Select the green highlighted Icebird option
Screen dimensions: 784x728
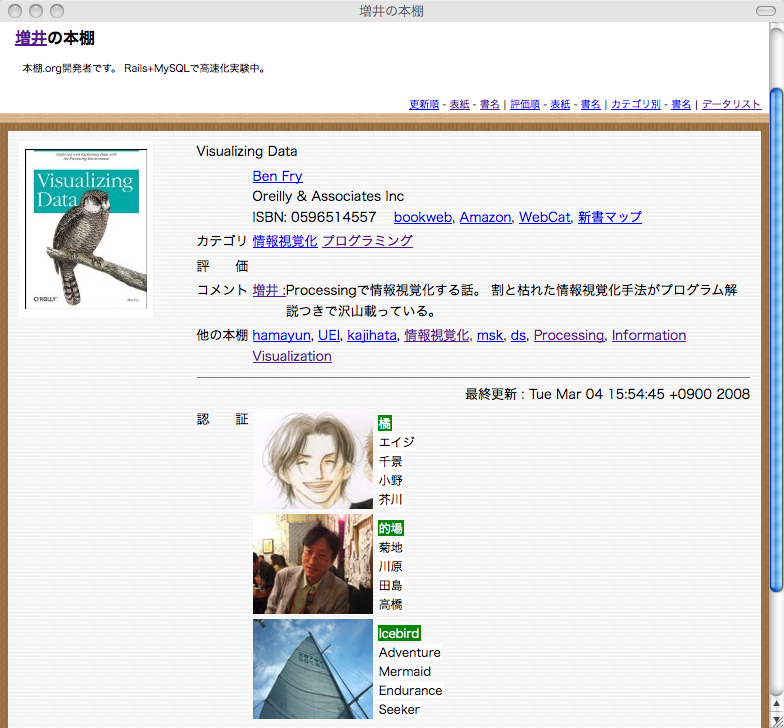point(399,633)
